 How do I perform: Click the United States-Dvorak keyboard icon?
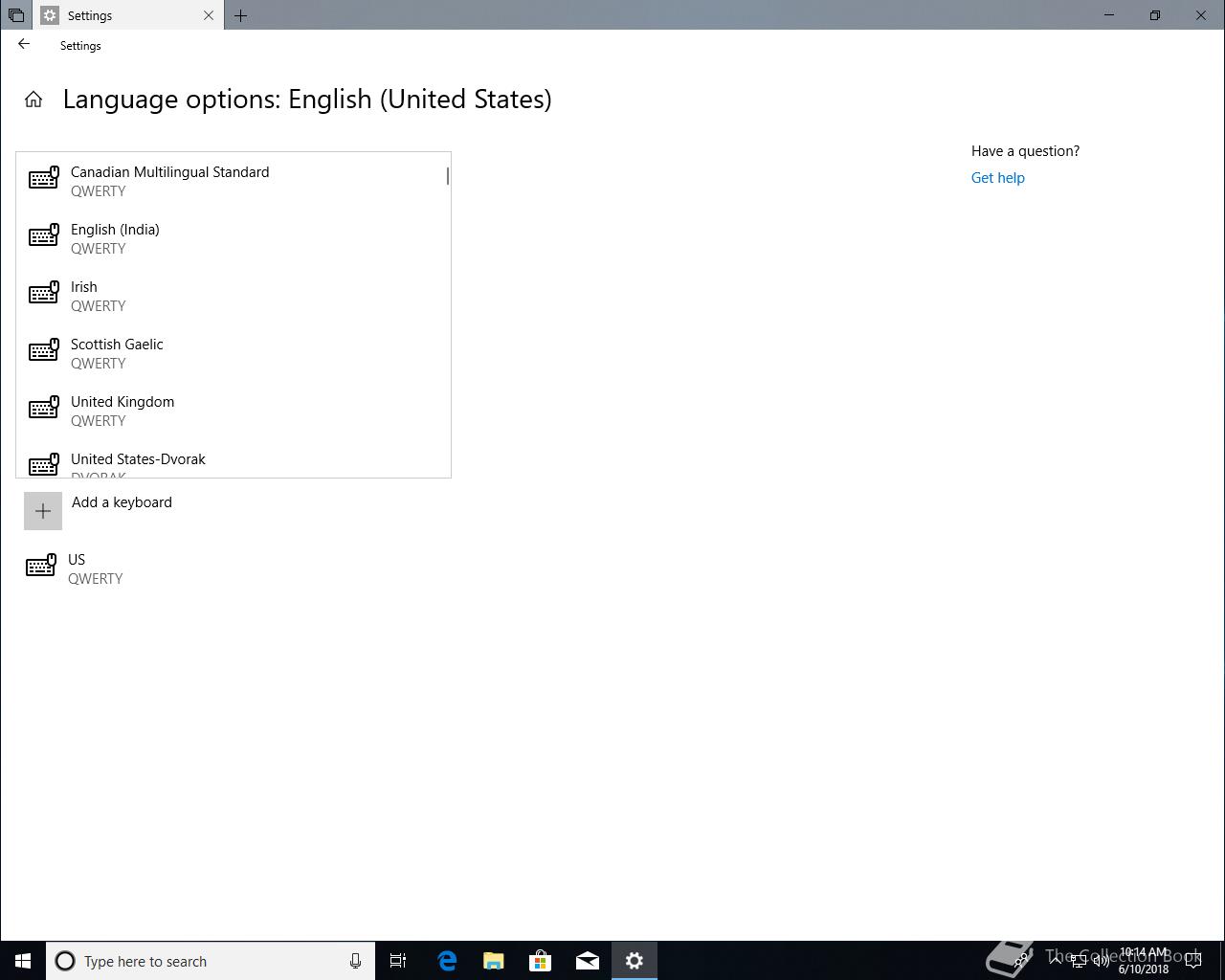(x=44, y=465)
